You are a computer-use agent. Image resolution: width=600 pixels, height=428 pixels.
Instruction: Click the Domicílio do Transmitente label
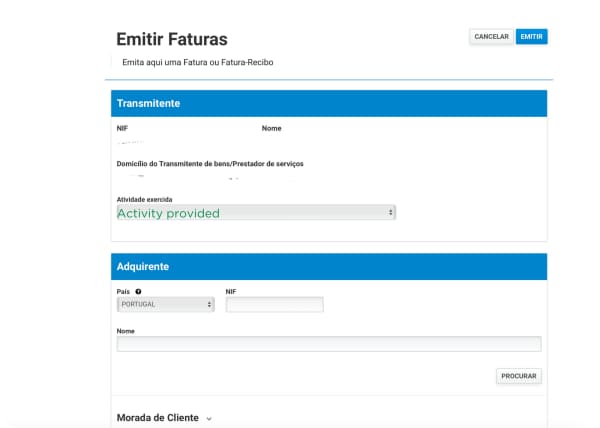(210, 164)
